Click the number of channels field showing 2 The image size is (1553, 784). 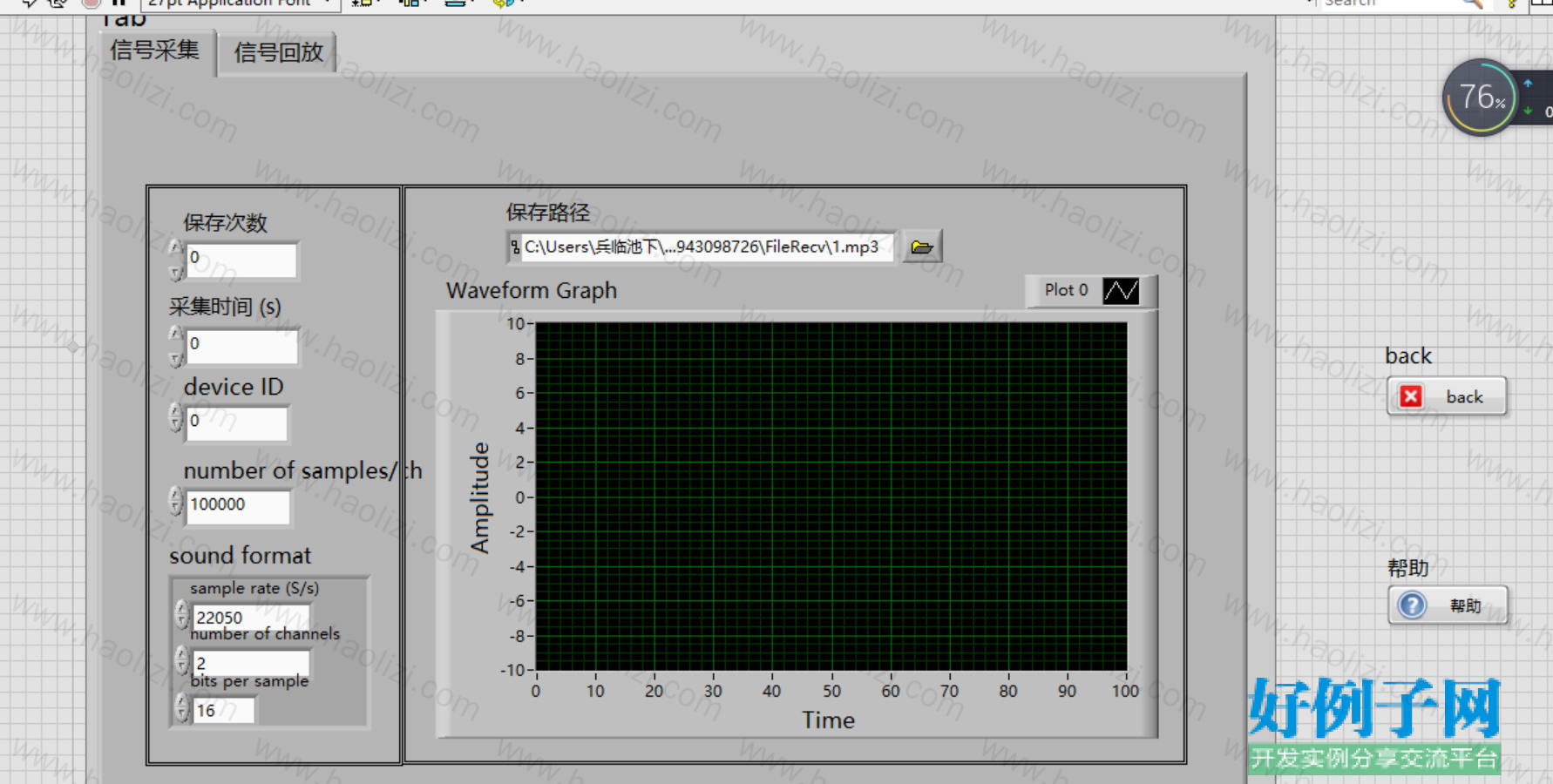(250, 662)
